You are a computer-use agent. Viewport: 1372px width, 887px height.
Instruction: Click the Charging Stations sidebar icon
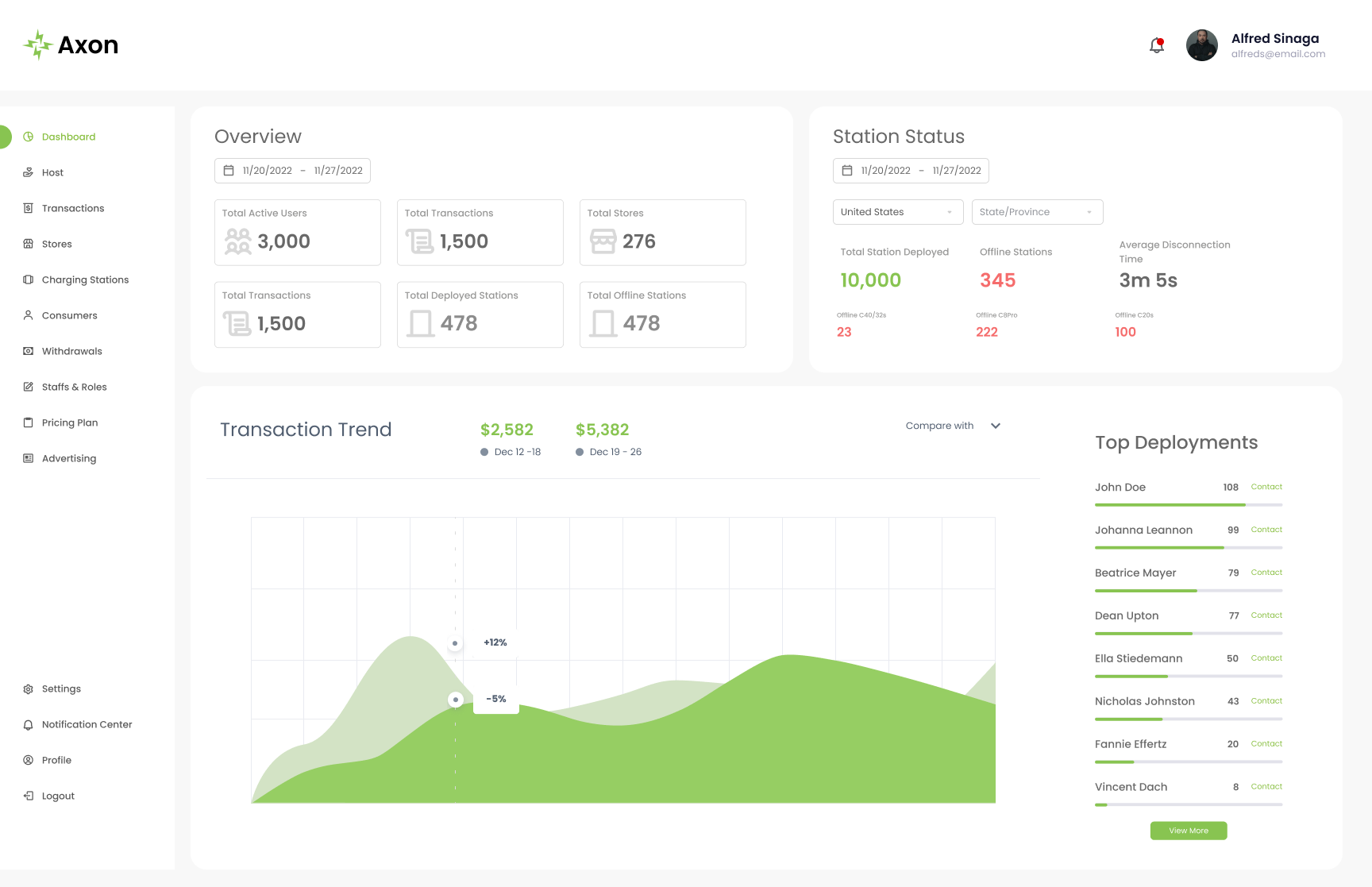coord(29,280)
